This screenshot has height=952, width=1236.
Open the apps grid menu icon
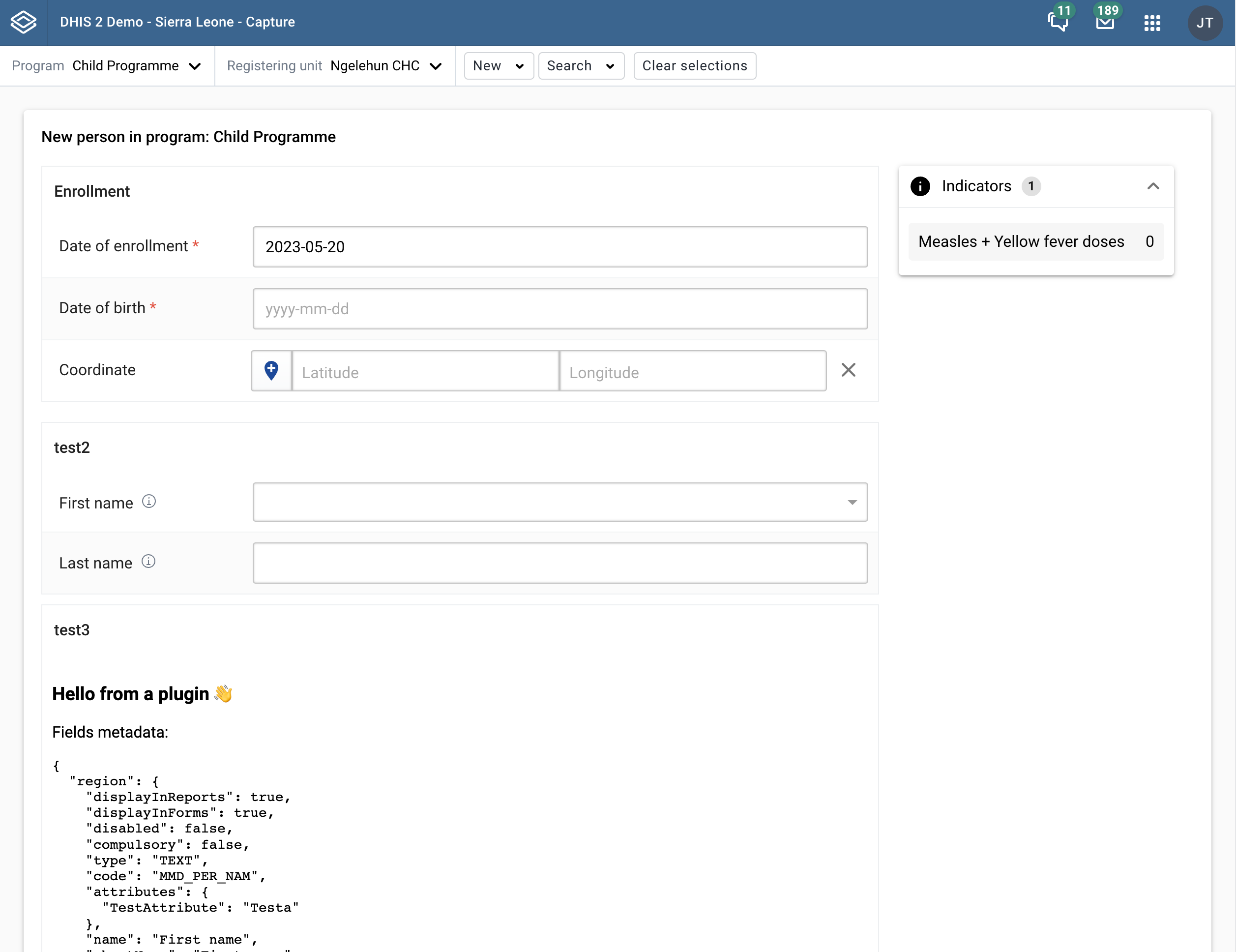tap(1151, 23)
